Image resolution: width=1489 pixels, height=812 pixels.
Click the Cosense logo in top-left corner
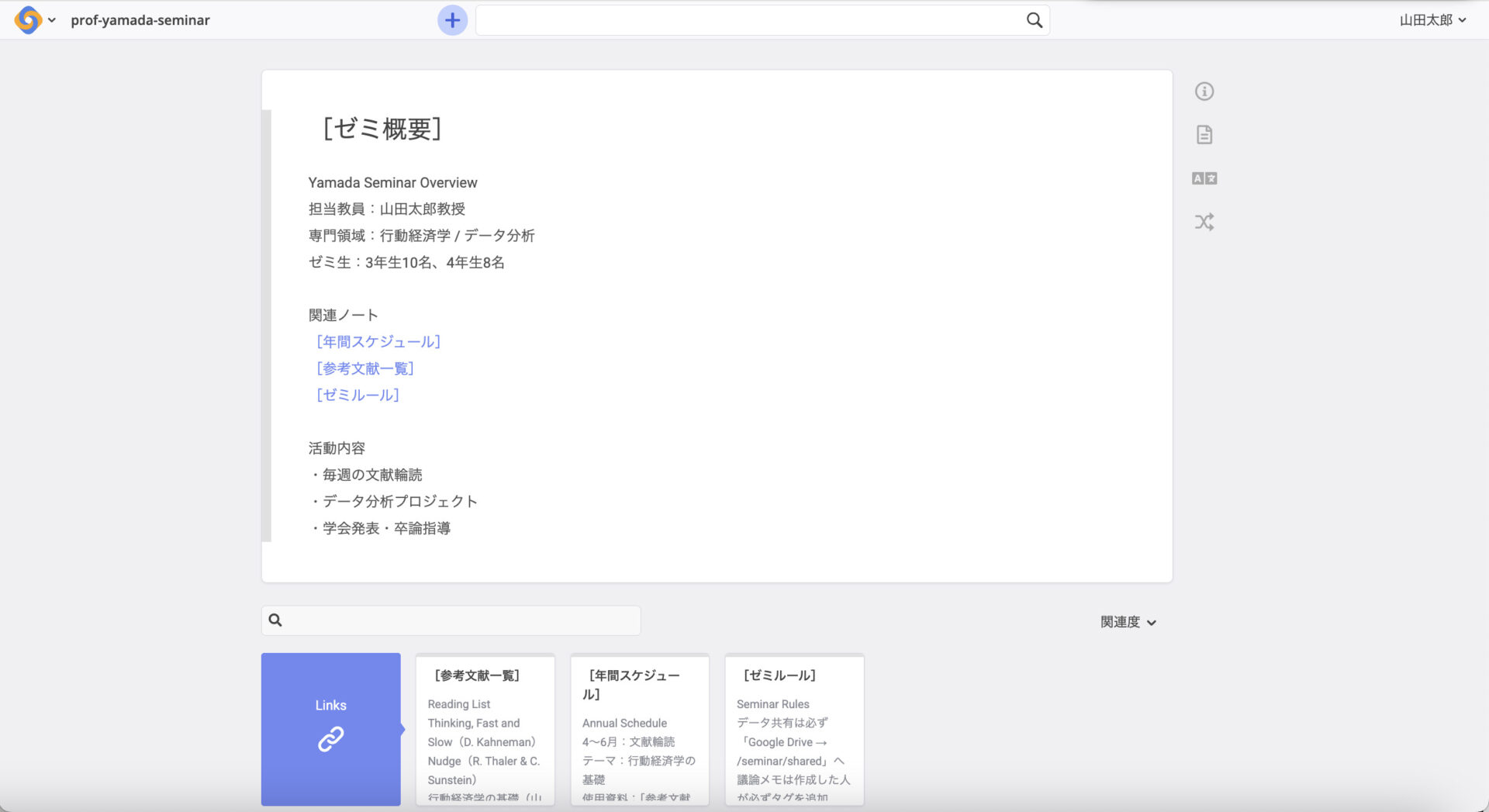[x=28, y=20]
